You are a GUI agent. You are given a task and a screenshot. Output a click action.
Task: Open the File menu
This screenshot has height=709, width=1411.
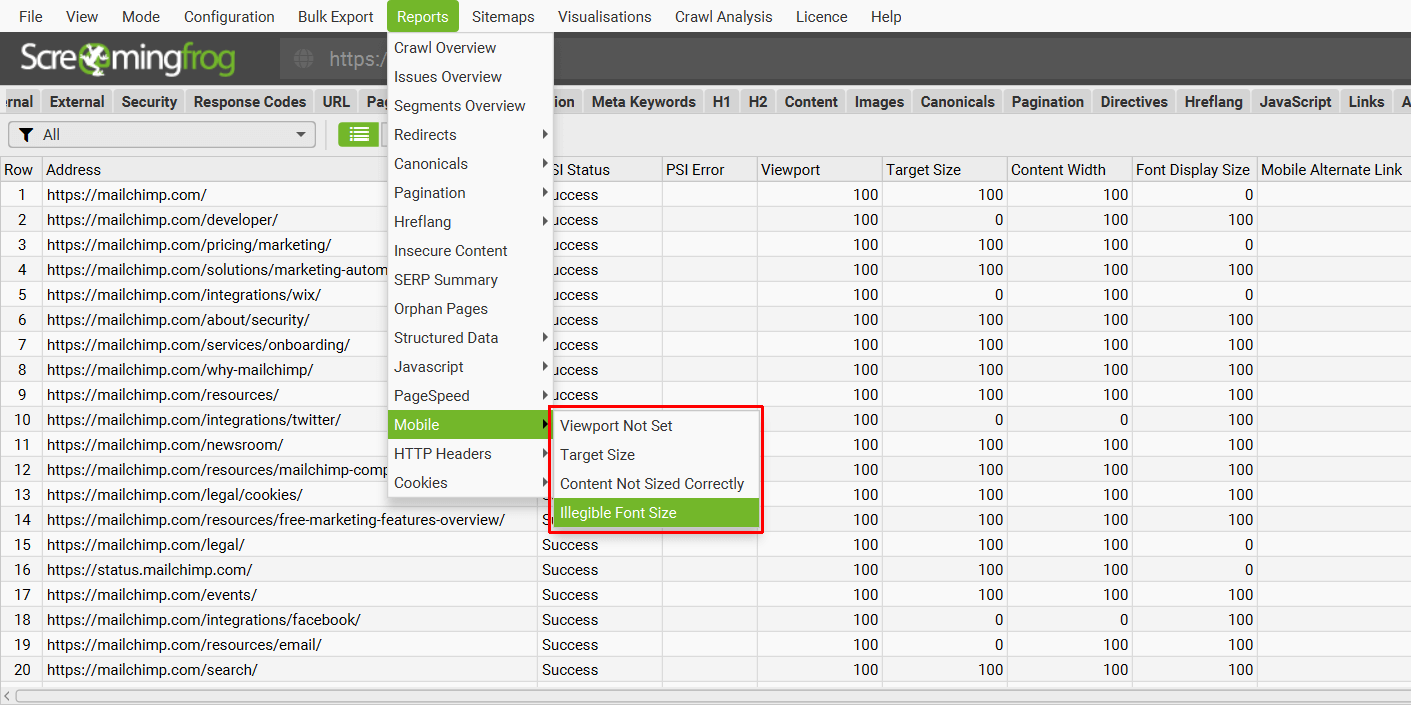[x=31, y=16]
